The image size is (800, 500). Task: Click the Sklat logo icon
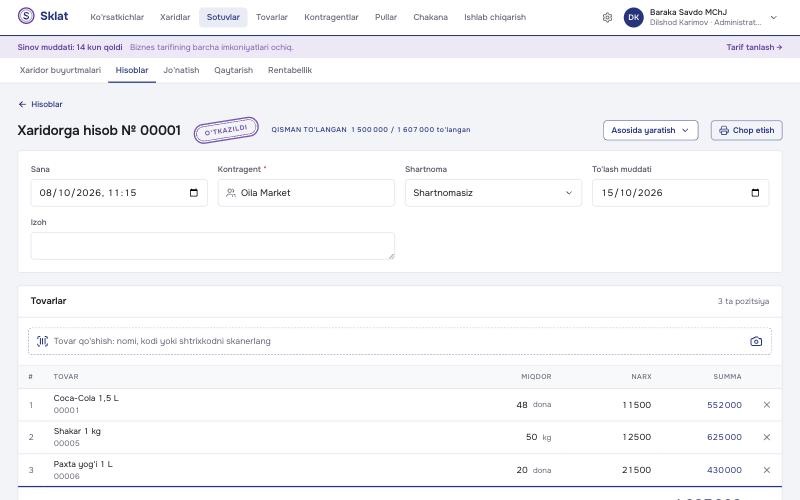(x=26, y=16)
